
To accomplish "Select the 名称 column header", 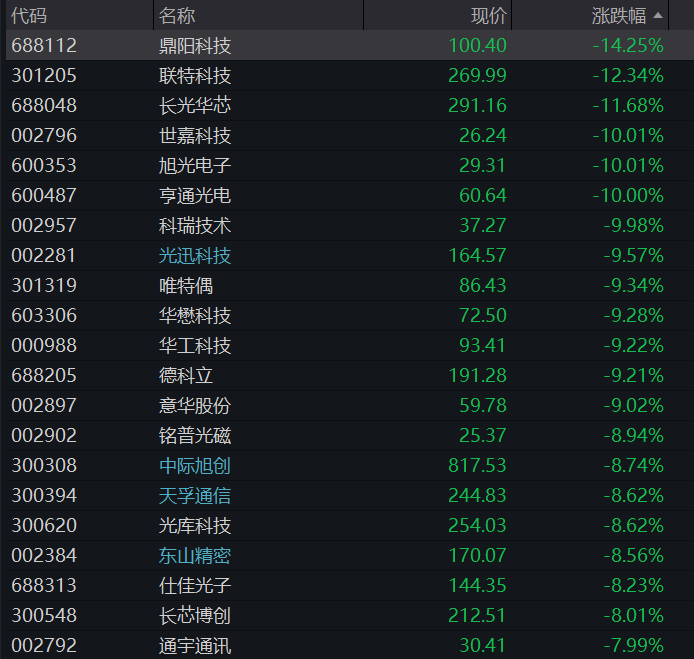I will (177, 15).
